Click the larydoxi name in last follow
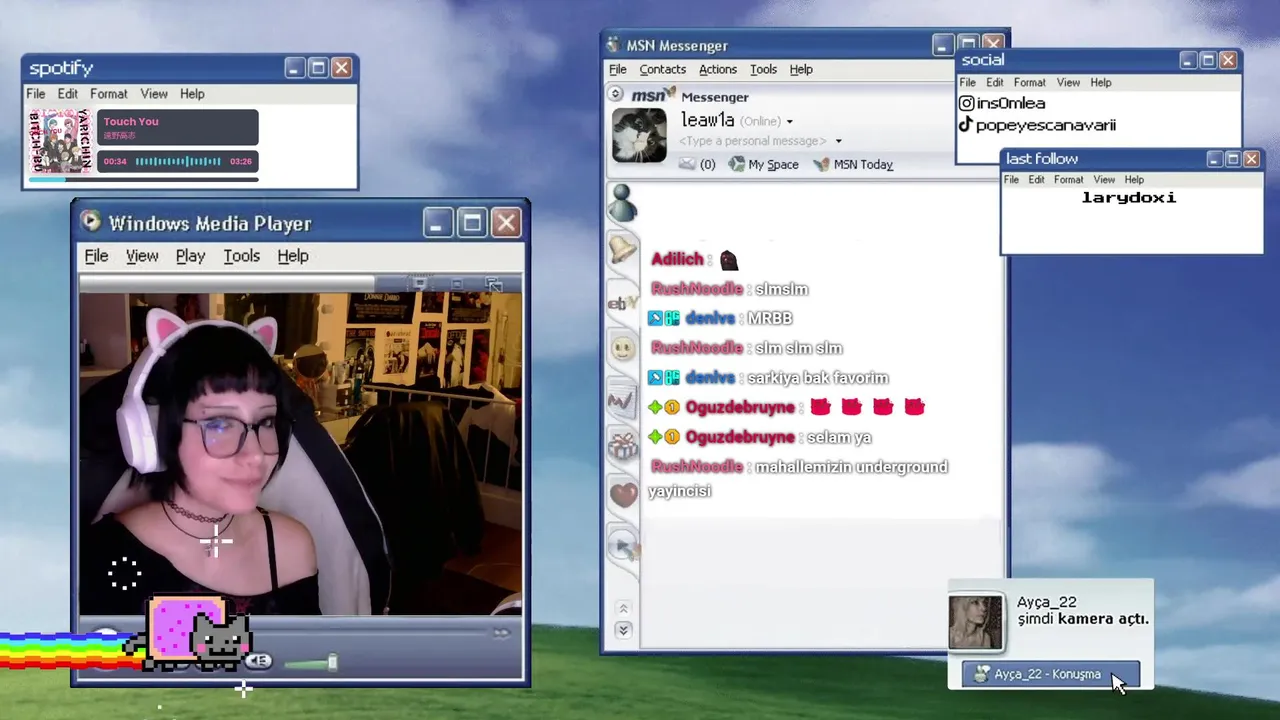1280x720 pixels. 1129,198
